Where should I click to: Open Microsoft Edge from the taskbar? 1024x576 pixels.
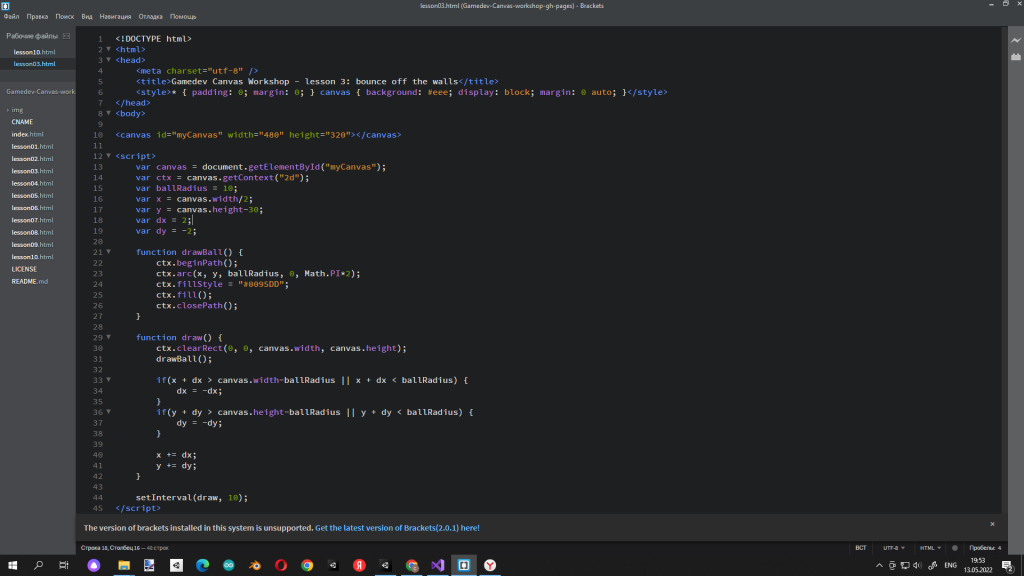pyautogui.click(x=202, y=565)
